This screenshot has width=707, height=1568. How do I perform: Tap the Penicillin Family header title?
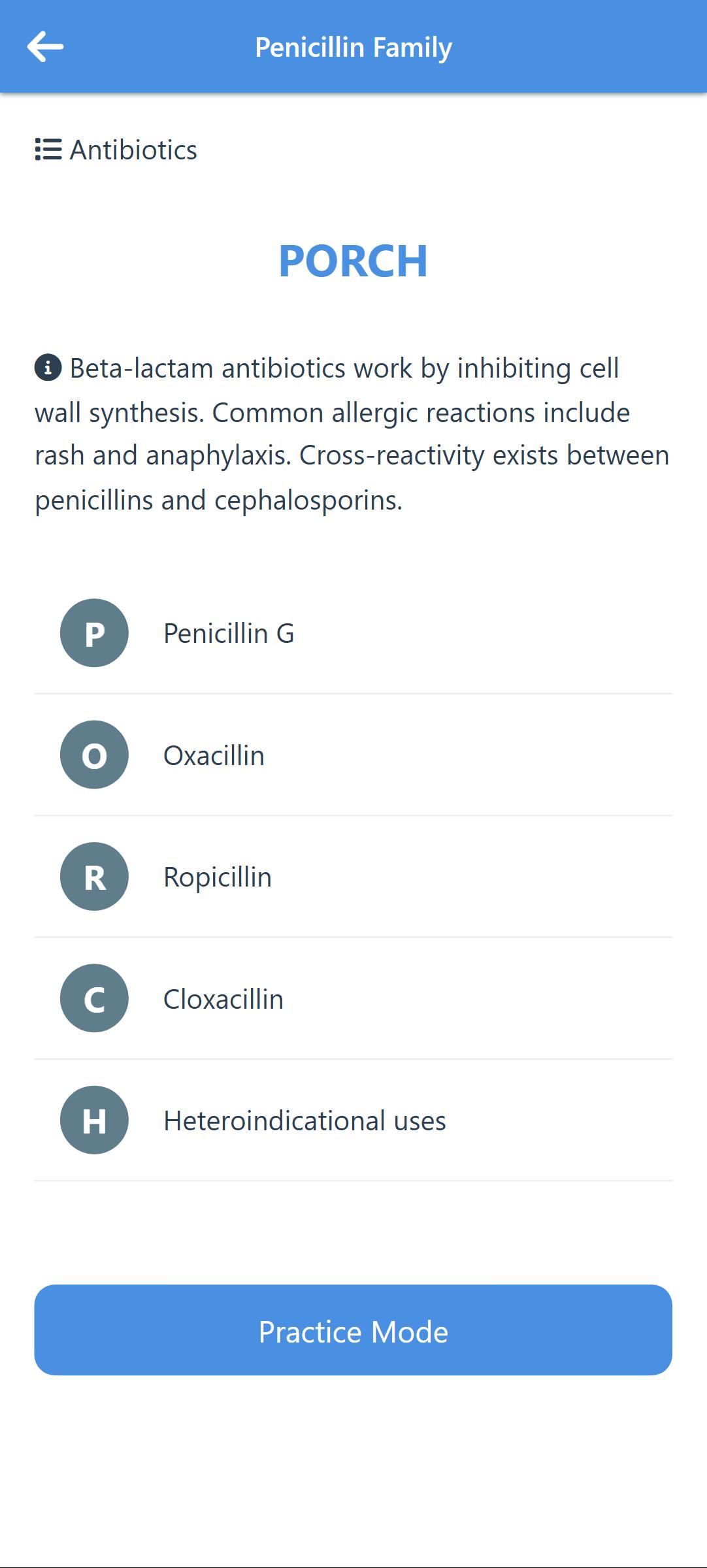(354, 48)
